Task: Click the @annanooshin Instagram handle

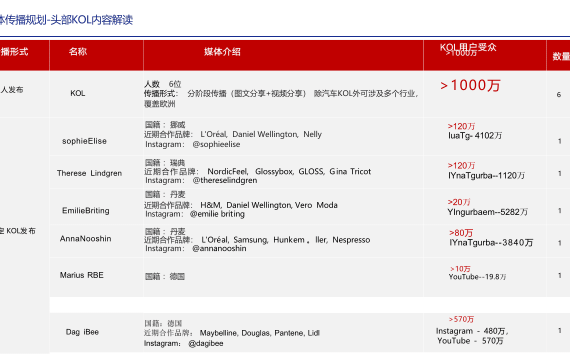Action: pos(219,248)
